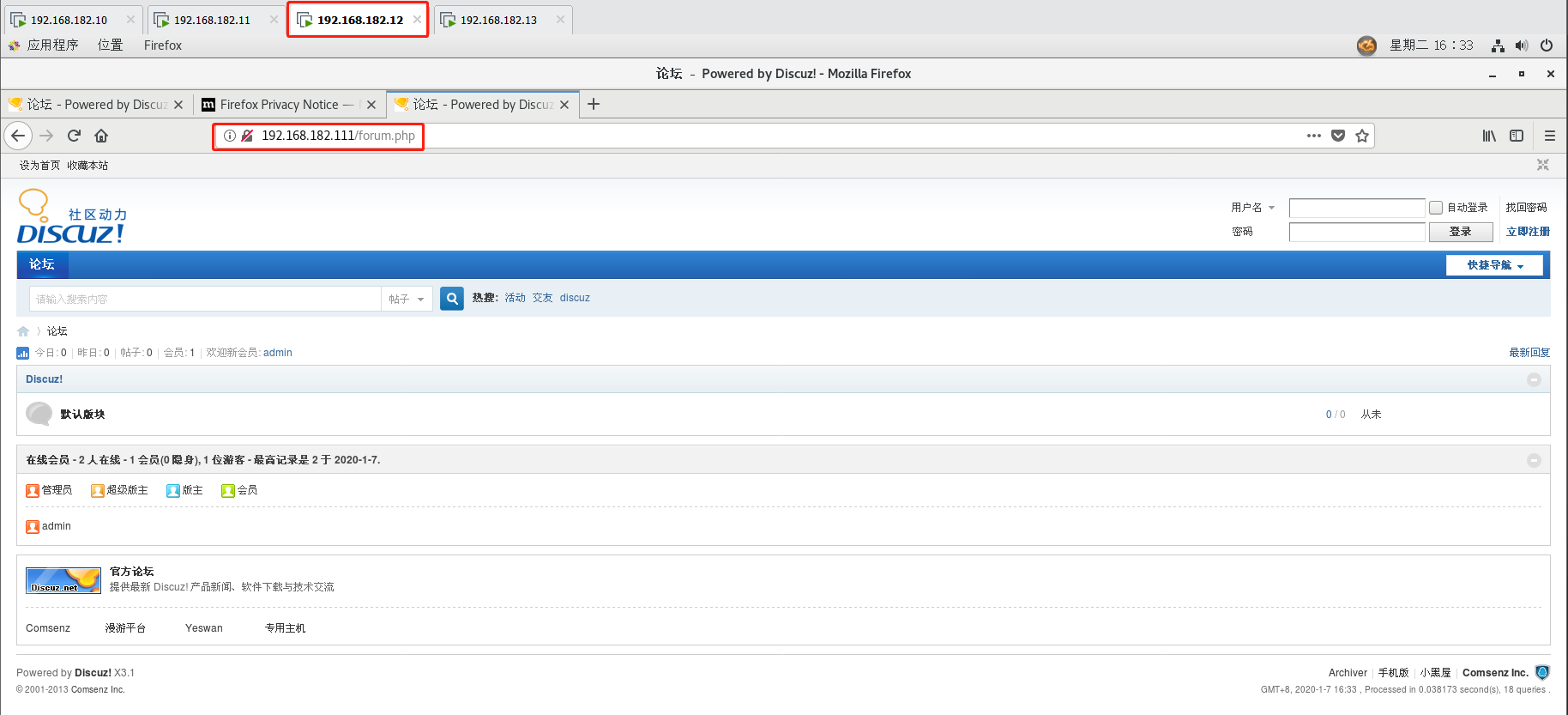
Task: Open the Firefox application menu in top bar
Action: 163,45
